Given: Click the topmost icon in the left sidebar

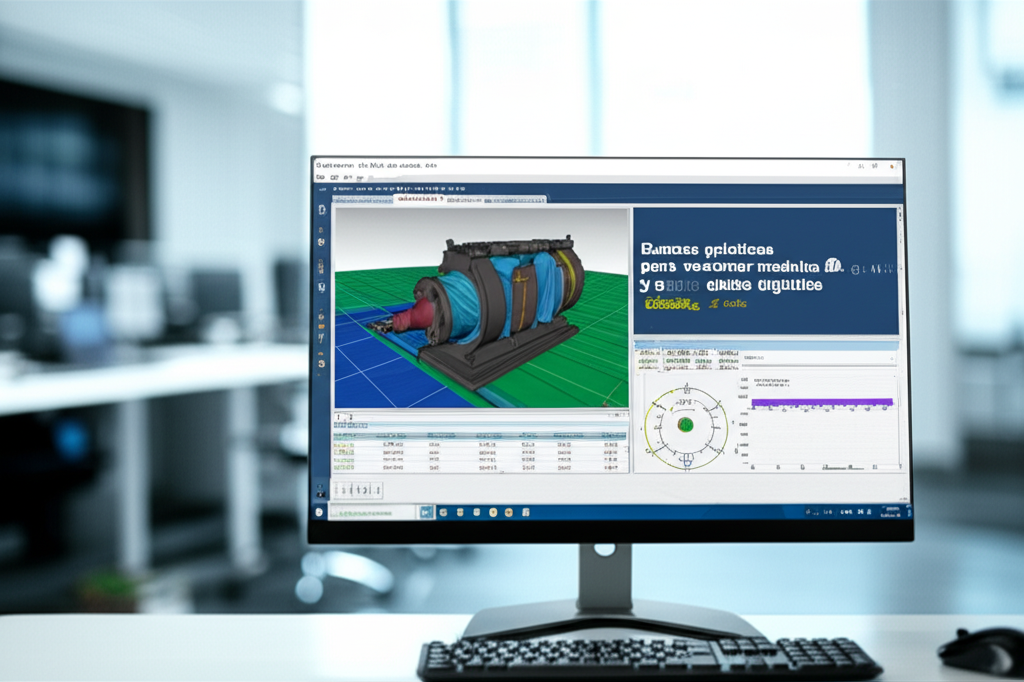Looking at the screenshot, I should 322,211.
